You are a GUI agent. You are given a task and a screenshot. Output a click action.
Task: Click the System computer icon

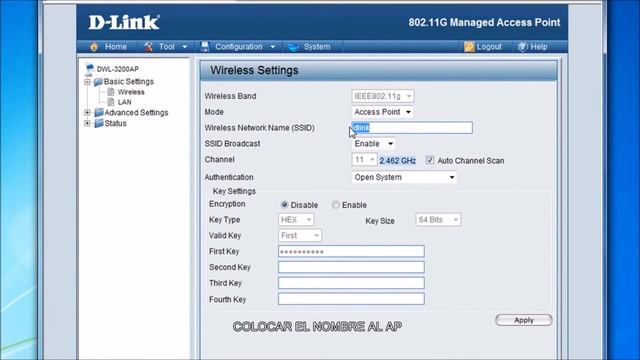293,47
